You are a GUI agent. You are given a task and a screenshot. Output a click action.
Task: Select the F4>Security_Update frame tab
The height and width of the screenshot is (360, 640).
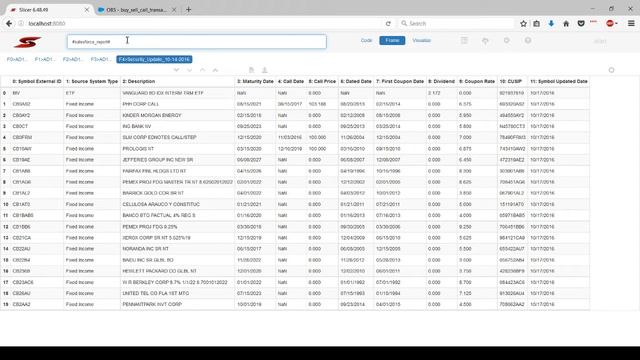click(x=154, y=60)
